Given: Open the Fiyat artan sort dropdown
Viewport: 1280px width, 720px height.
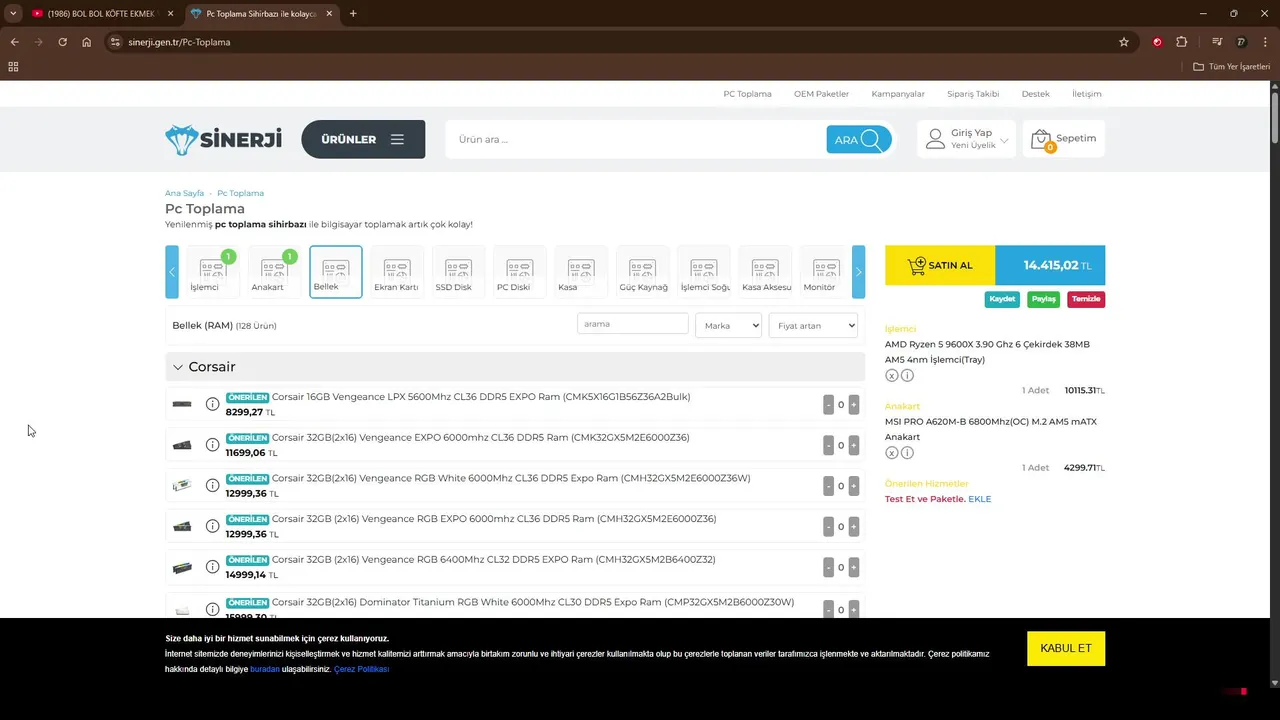Looking at the screenshot, I should pos(813,325).
